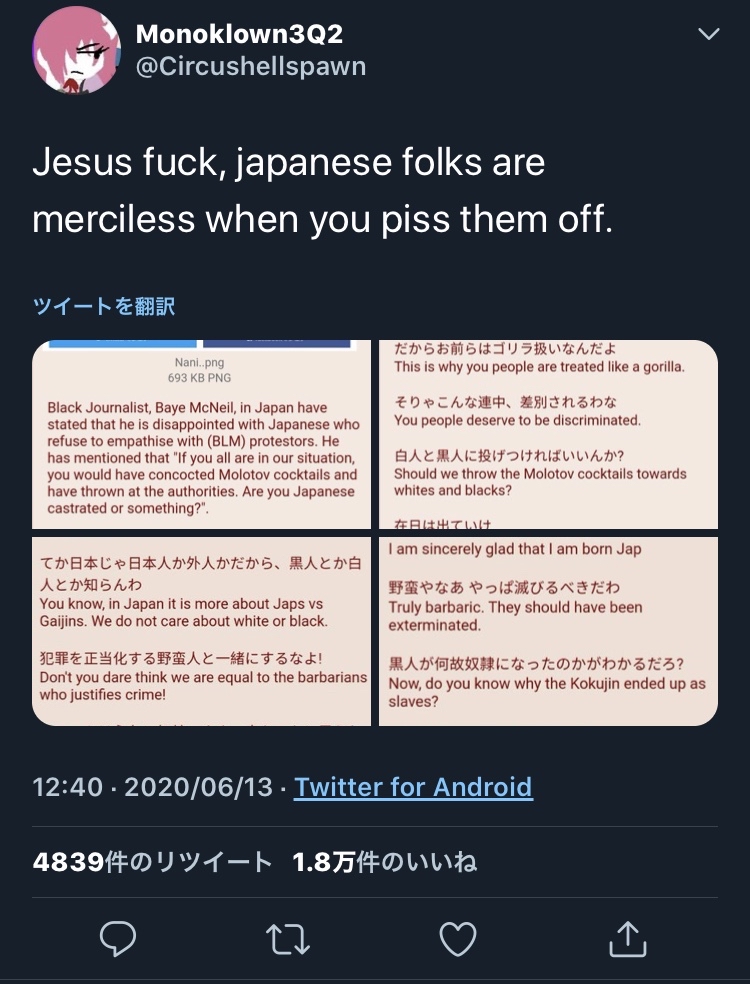Tap the reply speech bubble icon
This screenshot has width=750, height=984.
tap(118, 938)
